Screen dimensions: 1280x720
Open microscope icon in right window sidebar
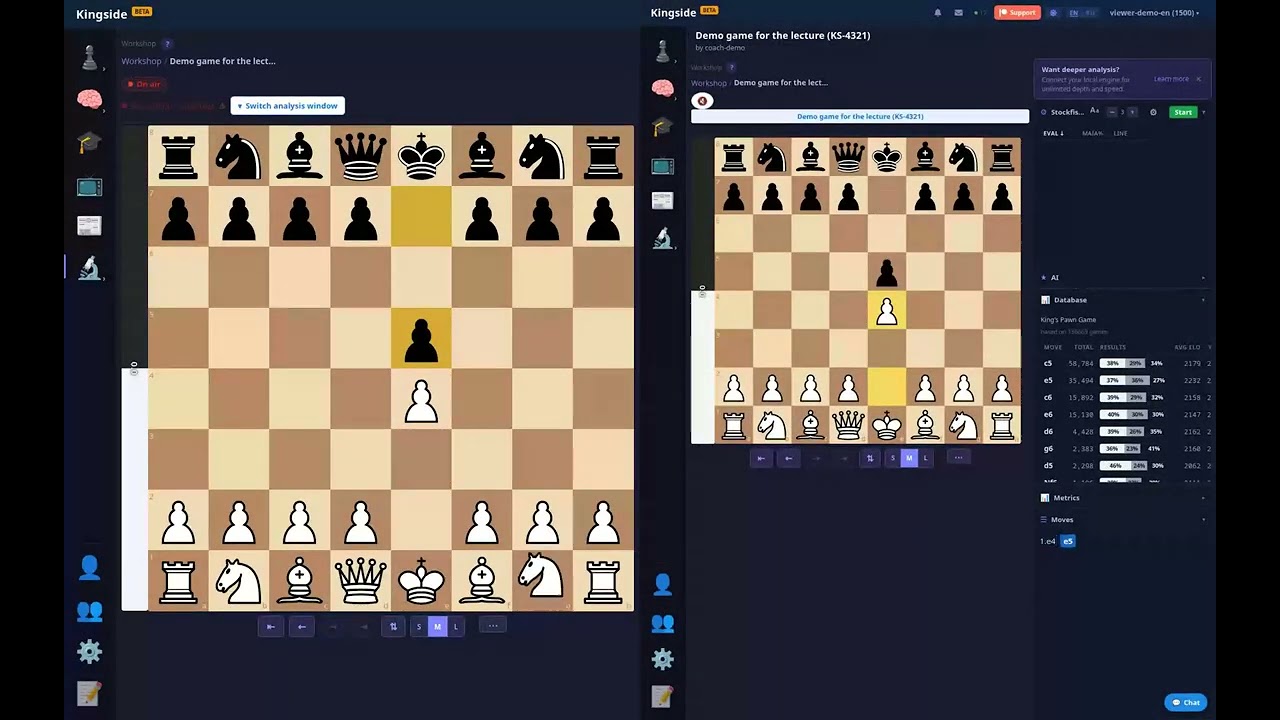[662, 238]
